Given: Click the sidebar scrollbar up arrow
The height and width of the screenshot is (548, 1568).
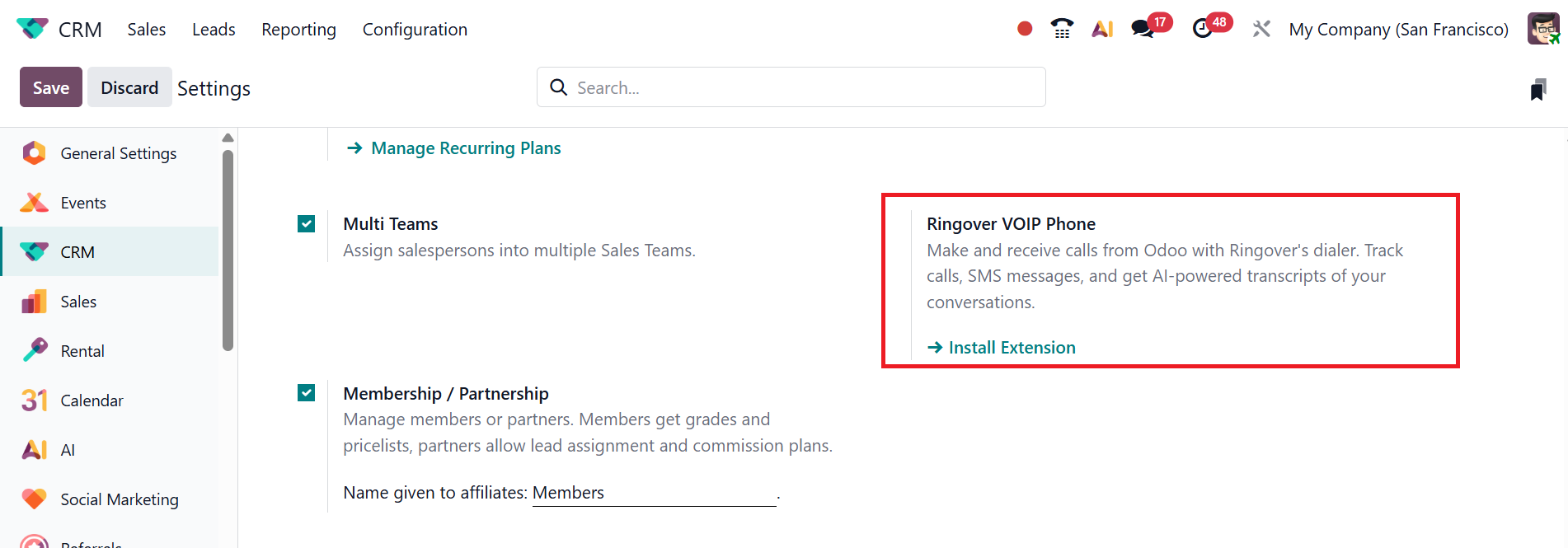Looking at the screenshot, I should click(228, 138).
